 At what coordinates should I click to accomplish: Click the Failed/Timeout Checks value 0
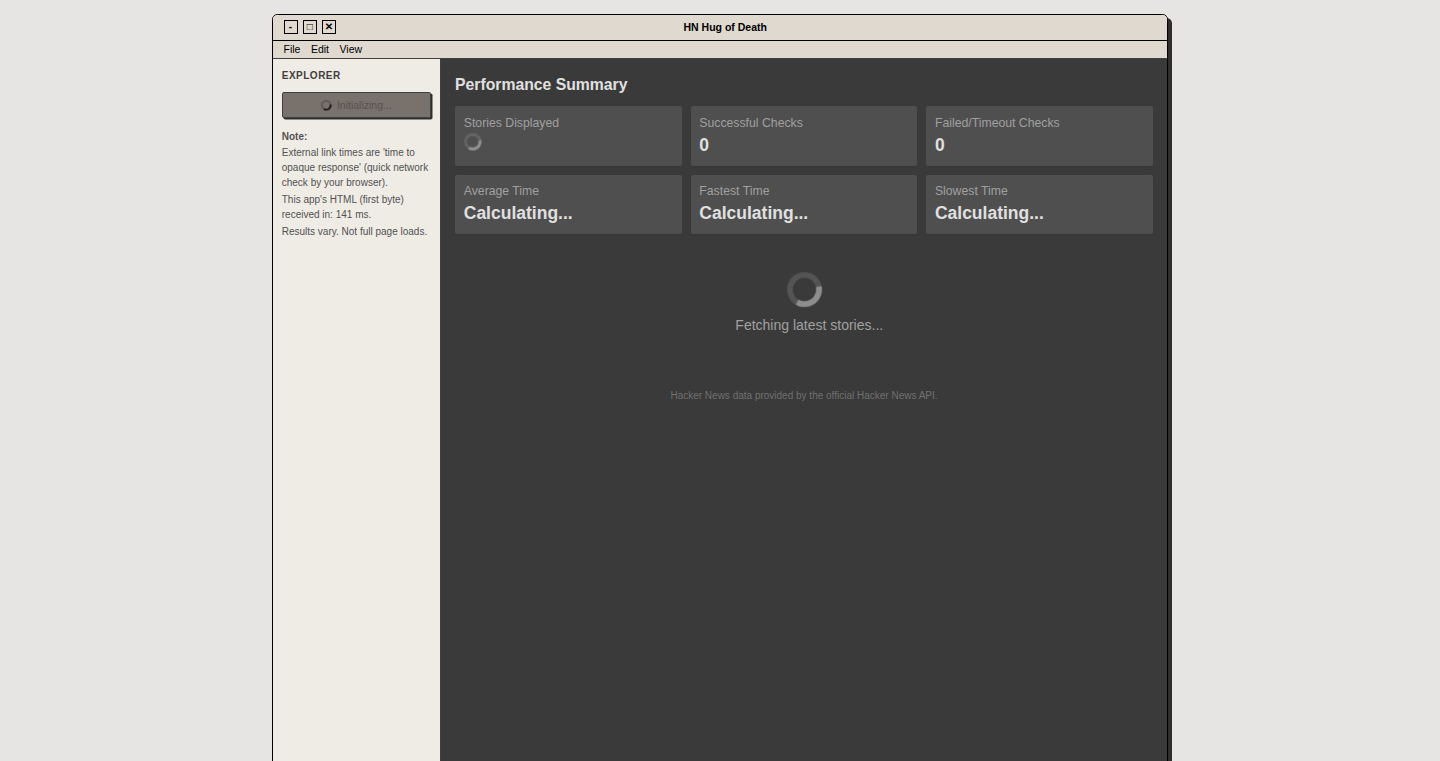(940, 145)
